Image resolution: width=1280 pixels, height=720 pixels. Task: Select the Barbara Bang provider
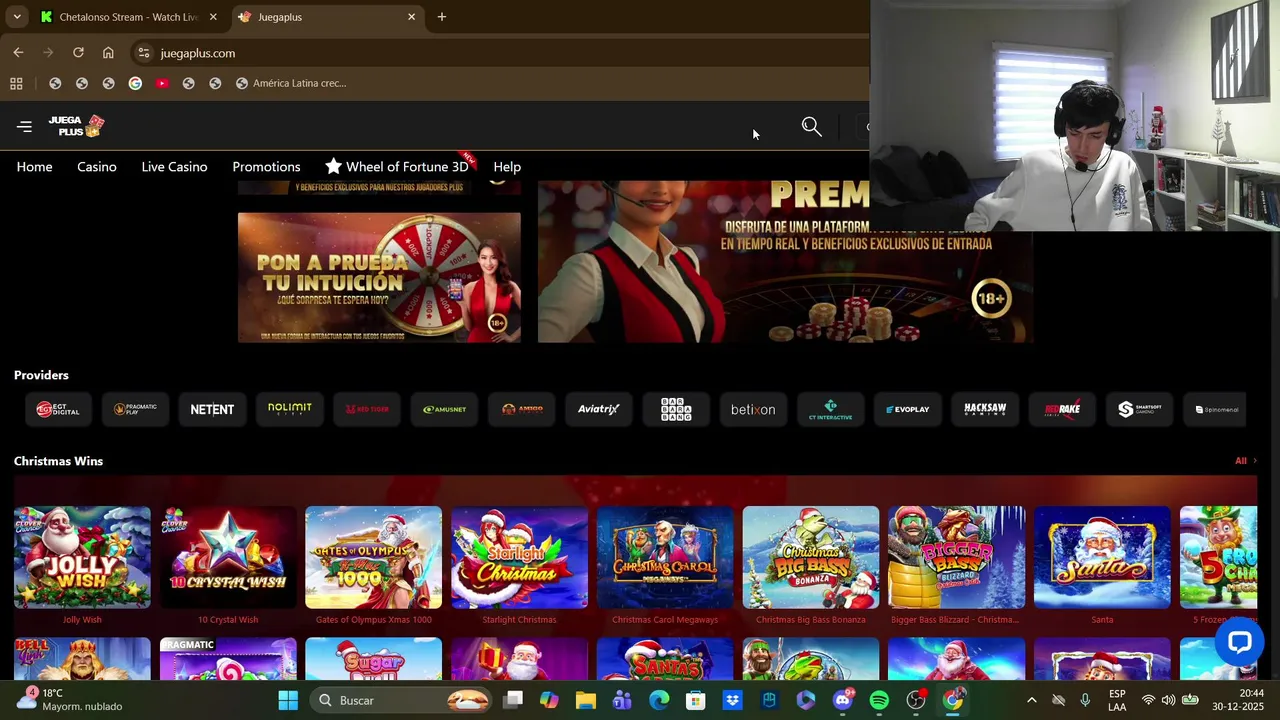coord(676,409)
